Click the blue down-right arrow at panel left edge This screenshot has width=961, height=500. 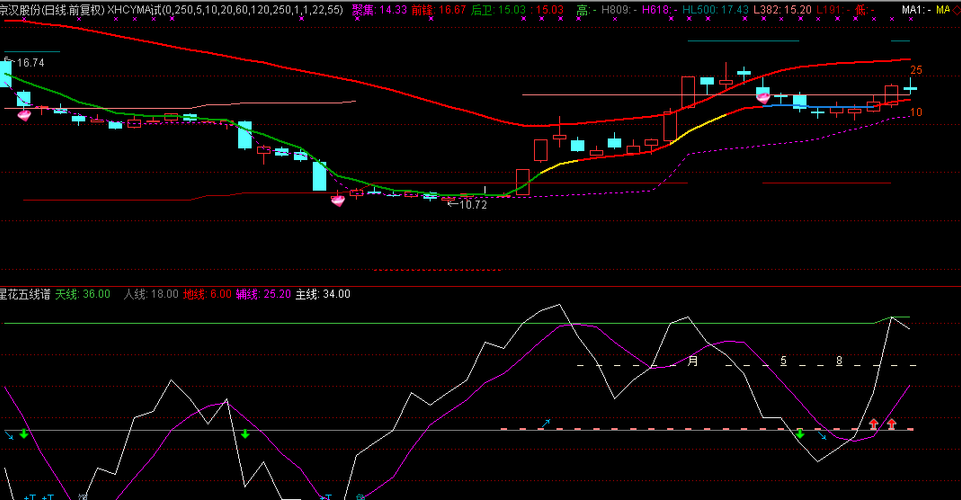pos(9,436)
